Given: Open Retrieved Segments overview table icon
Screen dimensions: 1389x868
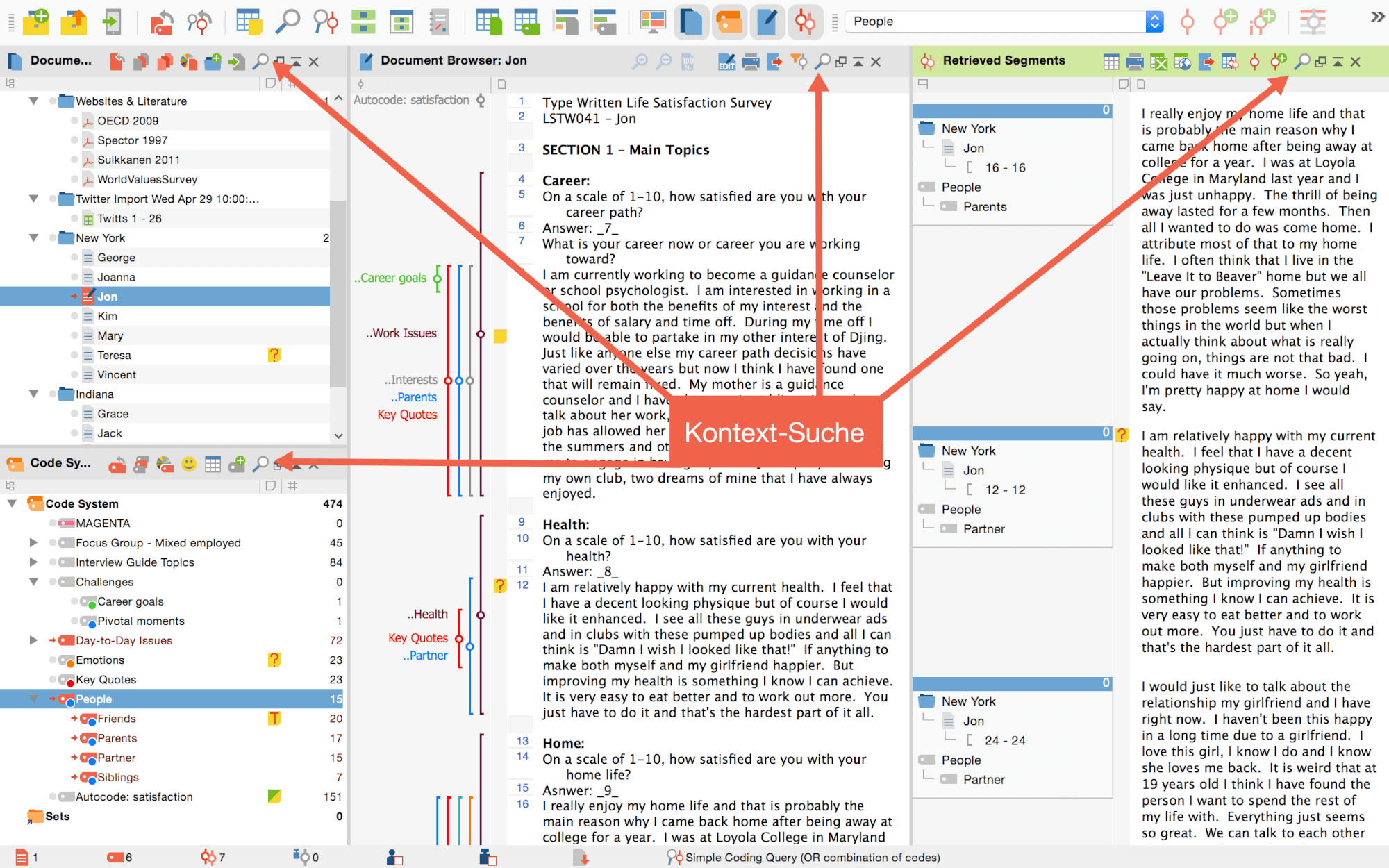Looking at the screenshot, I should pyautogui.click(x=1111, y=62).
